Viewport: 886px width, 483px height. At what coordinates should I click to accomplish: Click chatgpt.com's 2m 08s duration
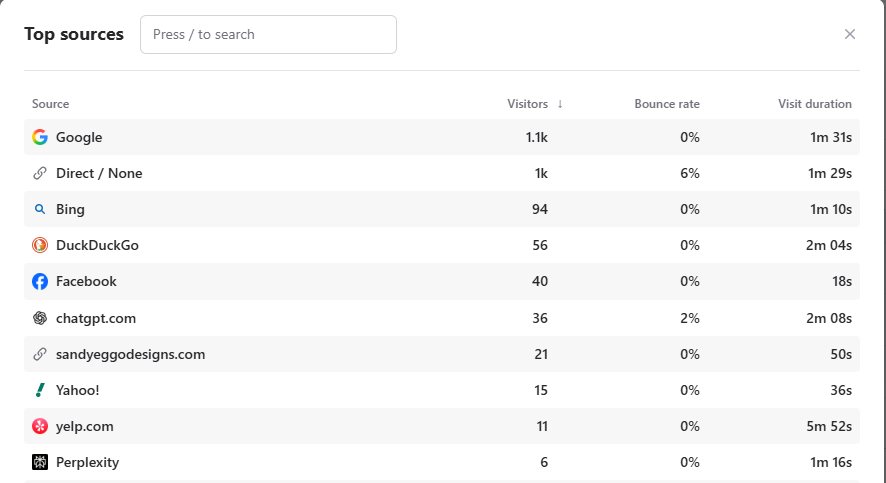pos(829,318)
